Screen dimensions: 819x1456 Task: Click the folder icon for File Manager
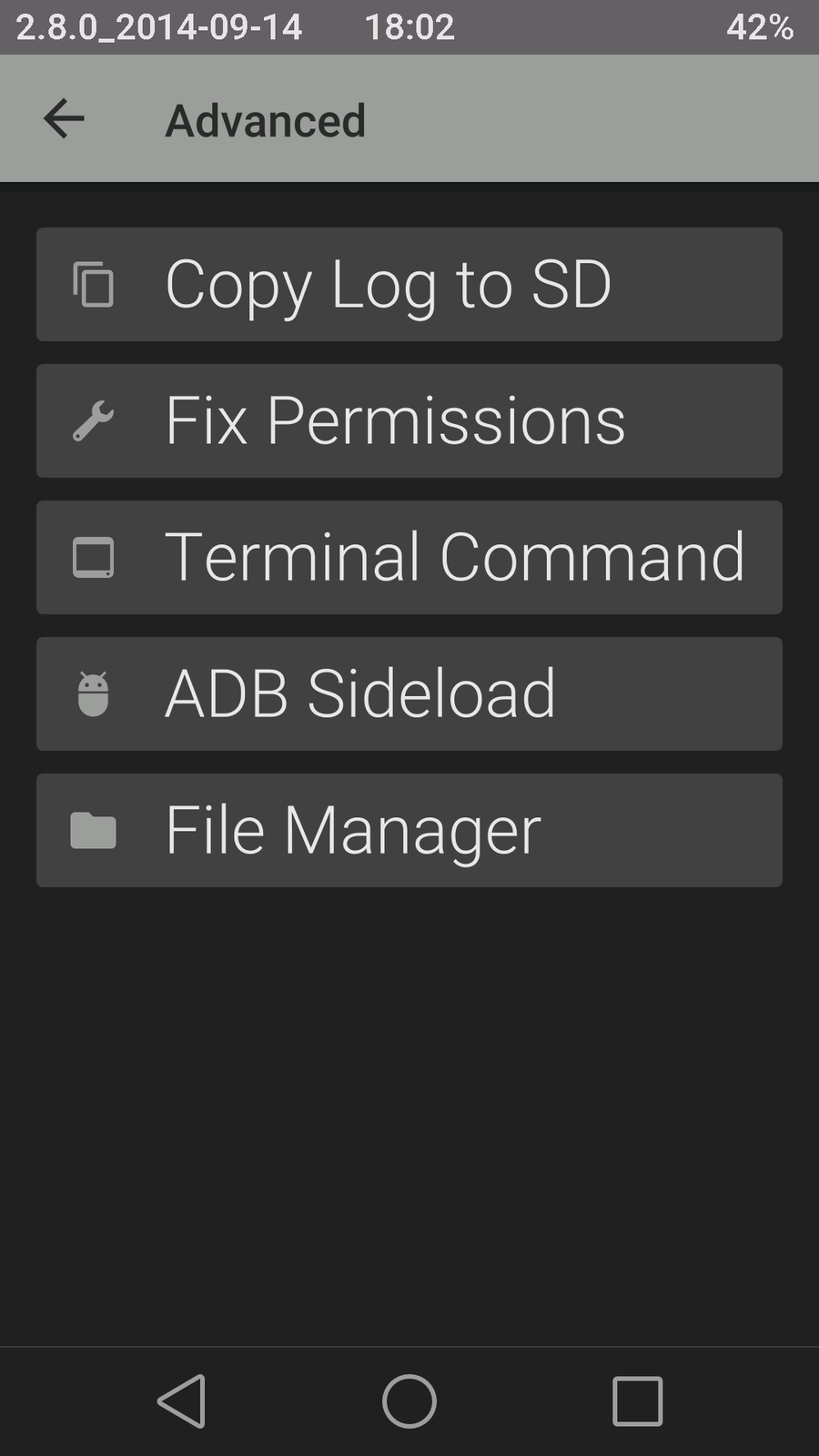pyautogui.click(x=93, y=830)
